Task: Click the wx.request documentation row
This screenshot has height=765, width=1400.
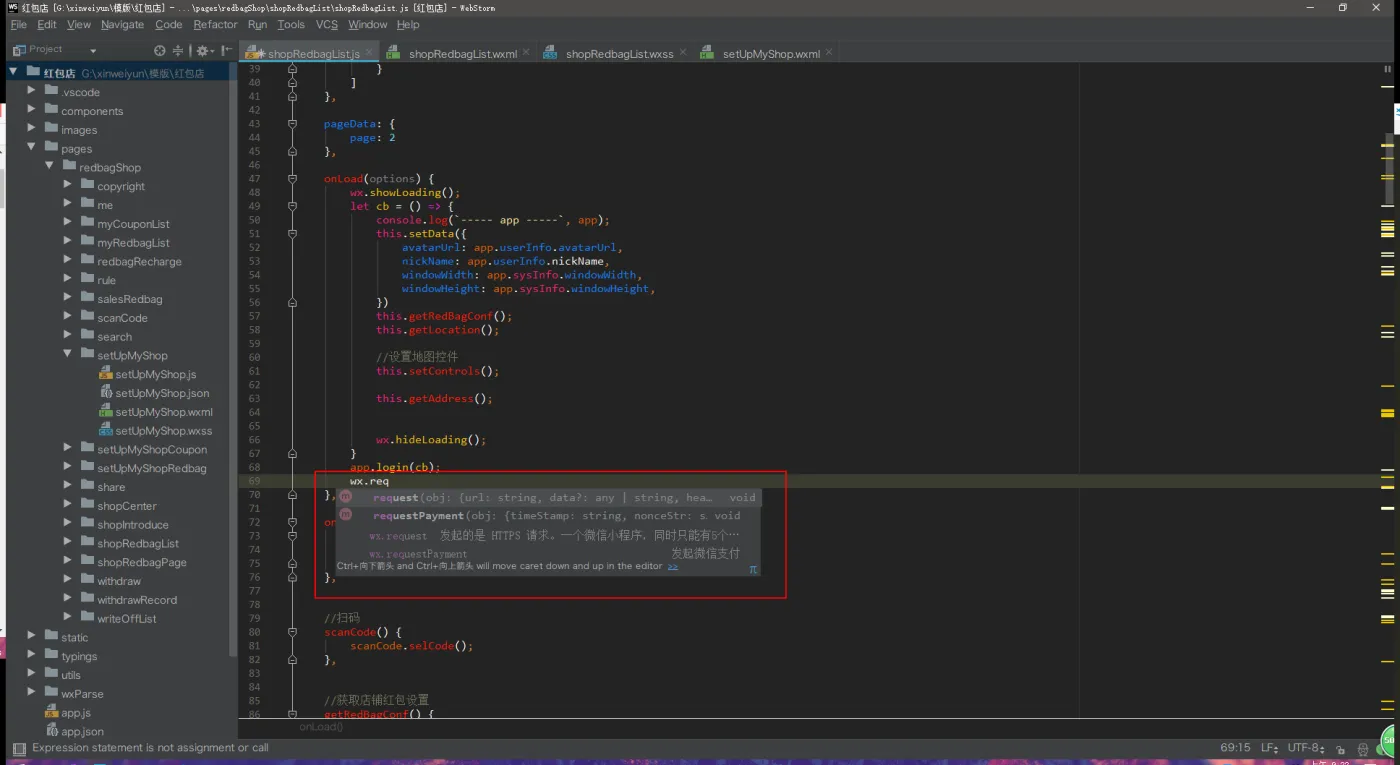Action: pyautogui.click(x=548, y=536)
